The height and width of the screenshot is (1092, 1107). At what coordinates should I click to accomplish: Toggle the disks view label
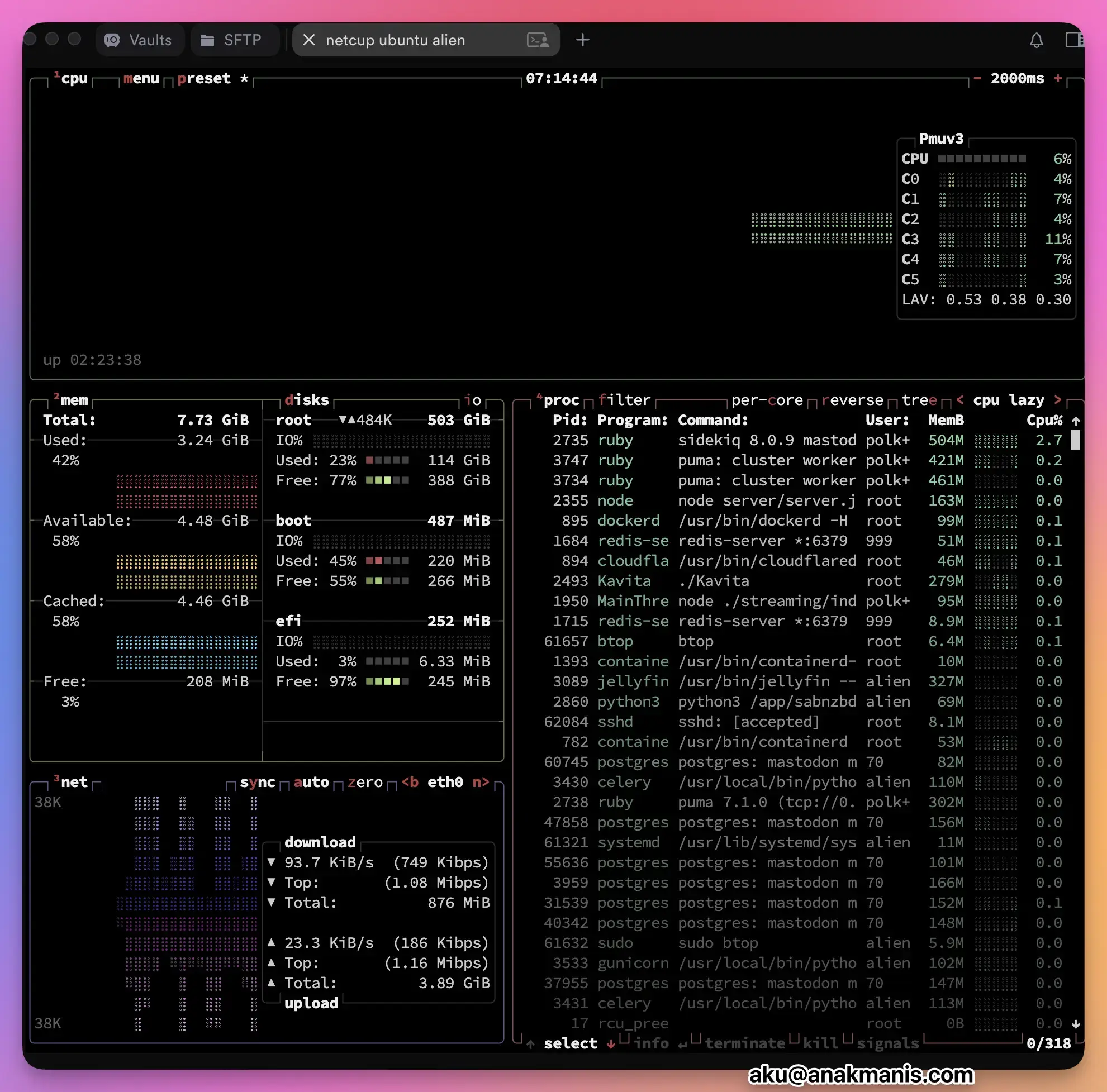[x=307, y=400]
